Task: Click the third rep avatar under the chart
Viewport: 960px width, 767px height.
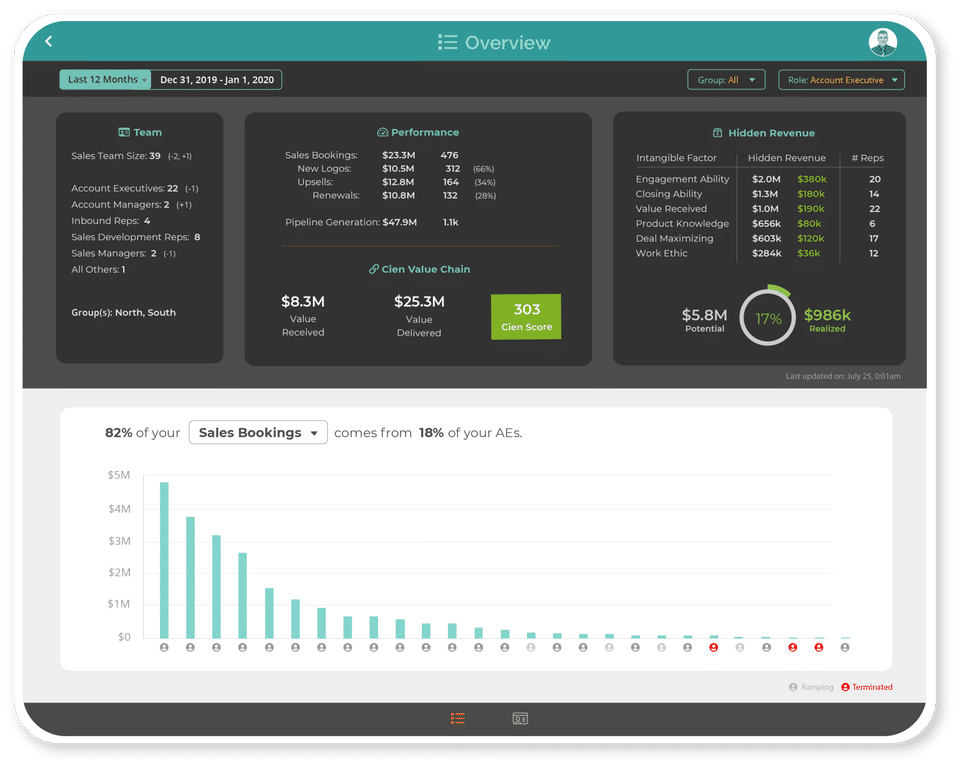Action: (216, 647)
